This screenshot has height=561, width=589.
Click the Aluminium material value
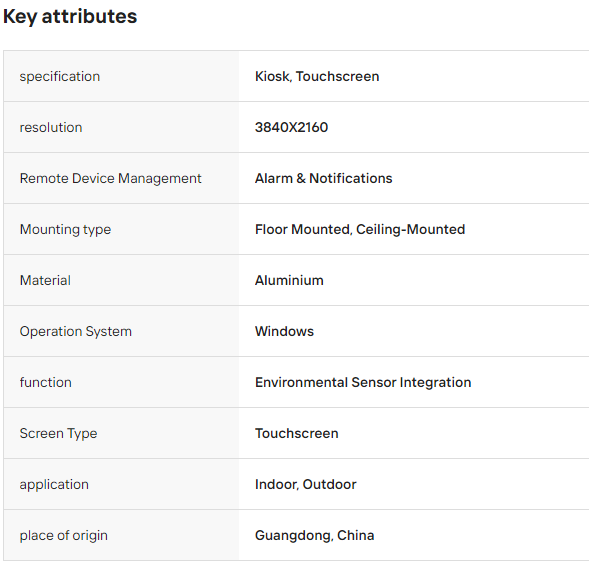tap(289, 280)
